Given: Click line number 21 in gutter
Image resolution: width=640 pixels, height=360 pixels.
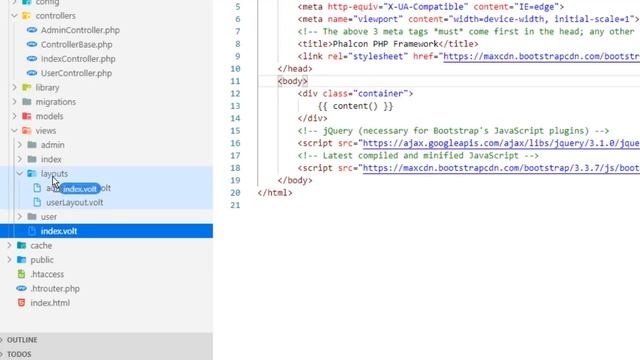Looking at the screenshot, I should tap(235, 205).
